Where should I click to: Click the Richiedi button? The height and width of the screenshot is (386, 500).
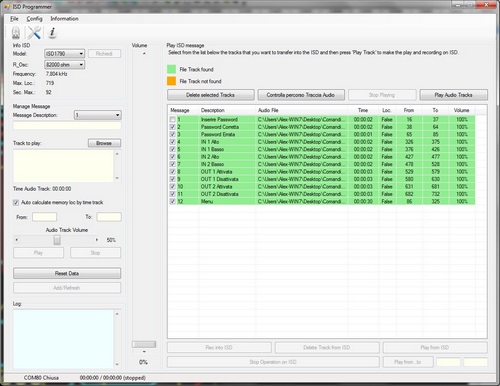tap(104, 54)
